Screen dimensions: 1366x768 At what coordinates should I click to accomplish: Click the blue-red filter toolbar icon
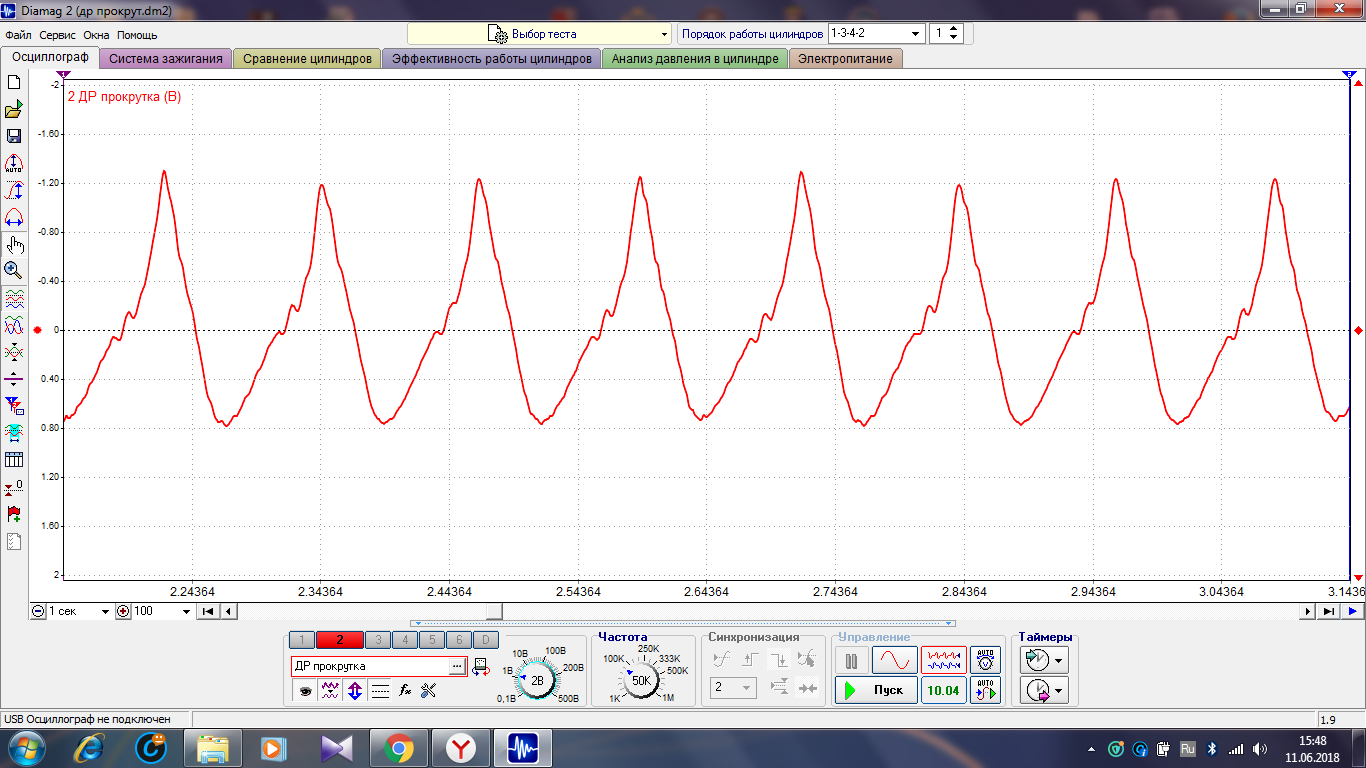point(14,405)
